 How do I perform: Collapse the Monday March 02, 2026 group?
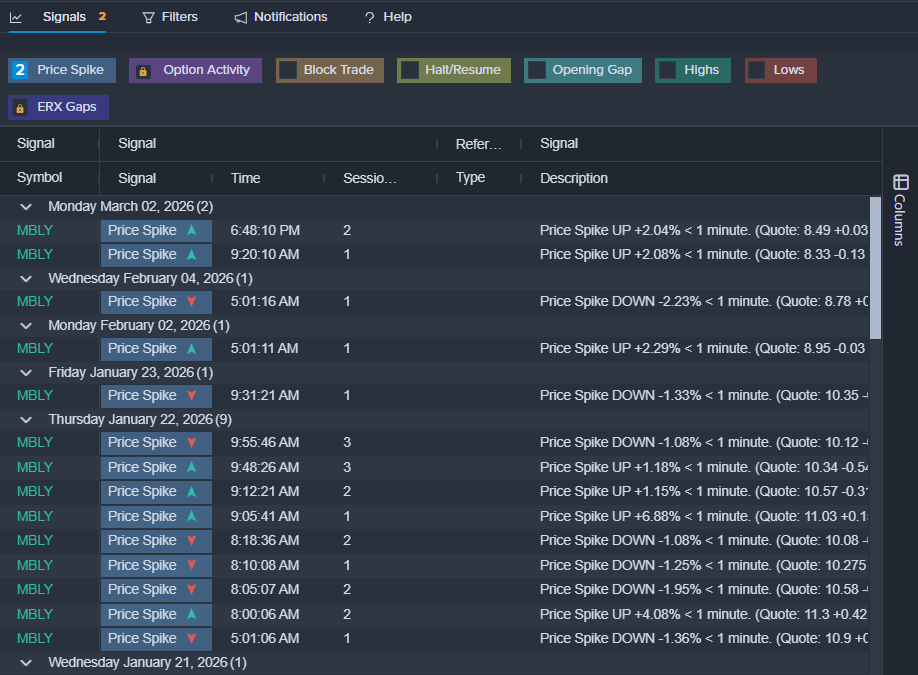tap(26, 207)
